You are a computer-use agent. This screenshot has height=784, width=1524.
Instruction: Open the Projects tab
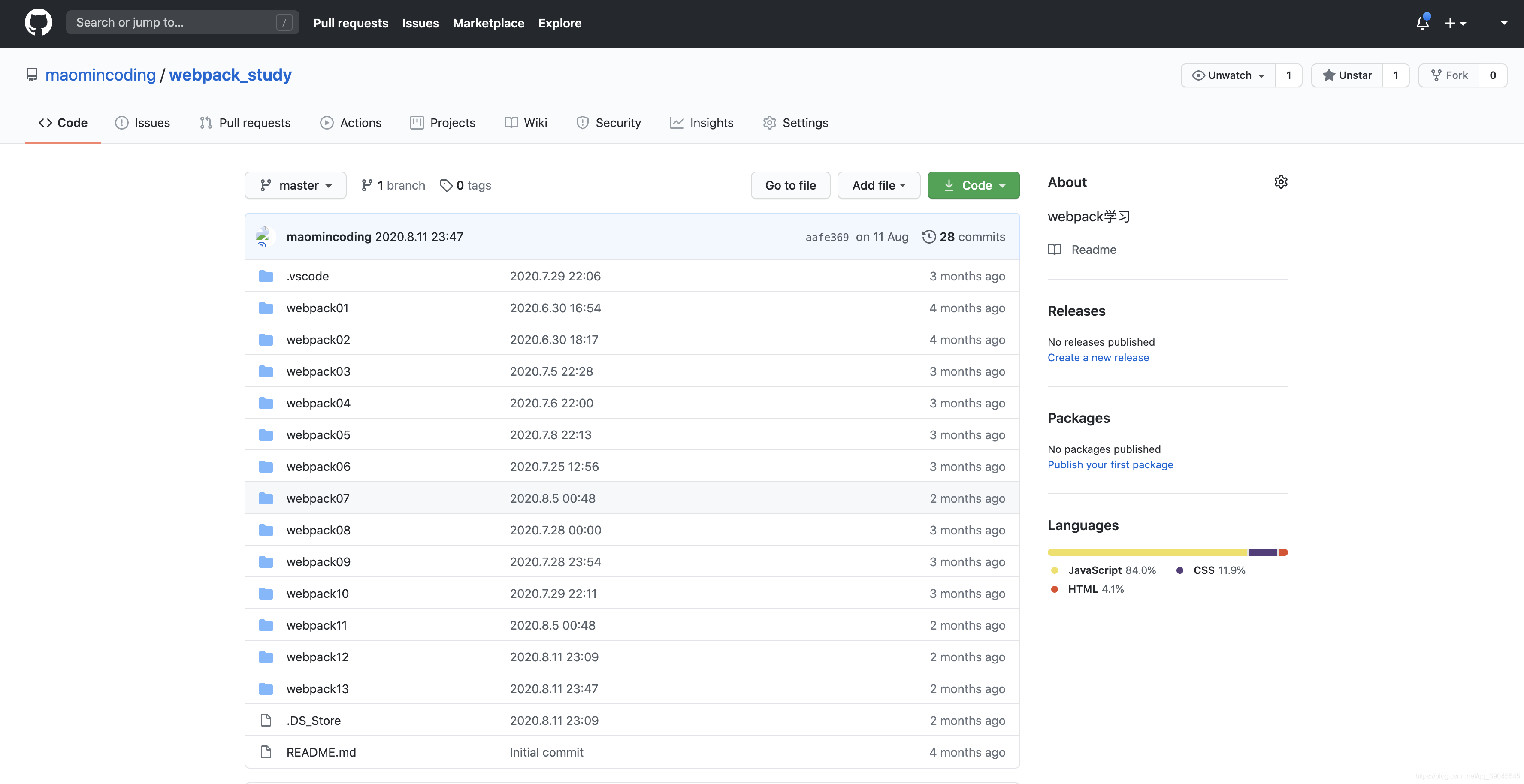coord(442,122)
